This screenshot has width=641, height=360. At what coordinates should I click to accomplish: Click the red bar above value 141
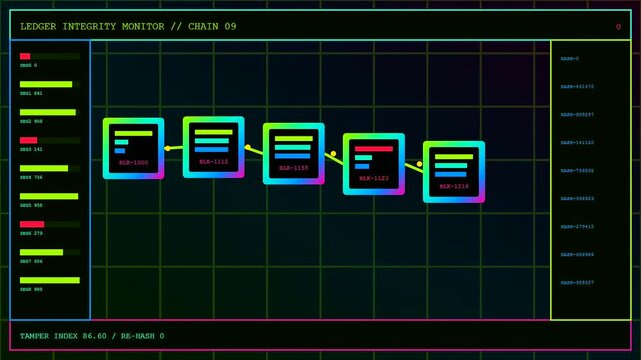(28, 140)
